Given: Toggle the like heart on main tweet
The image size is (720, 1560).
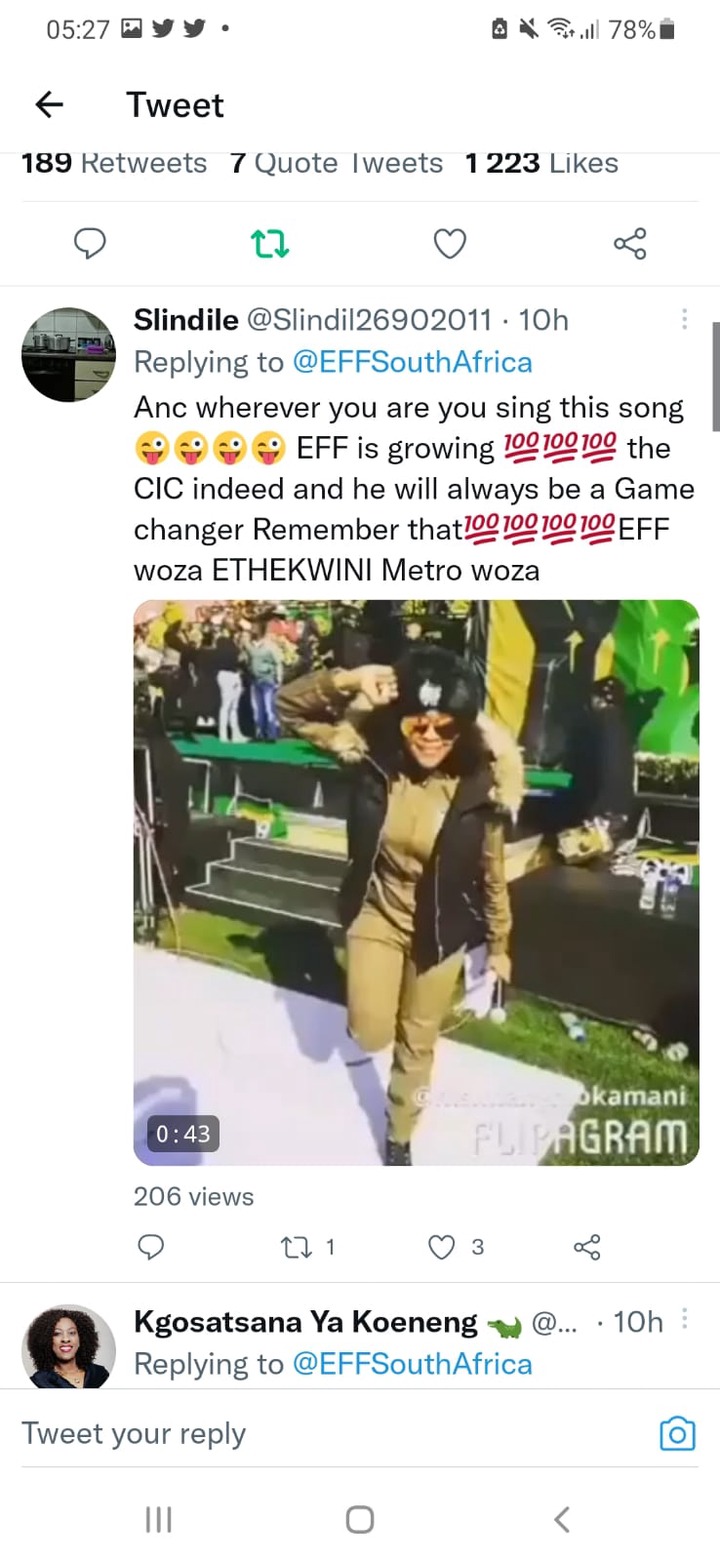Looking at the screenshot, I should coord(450,243).
